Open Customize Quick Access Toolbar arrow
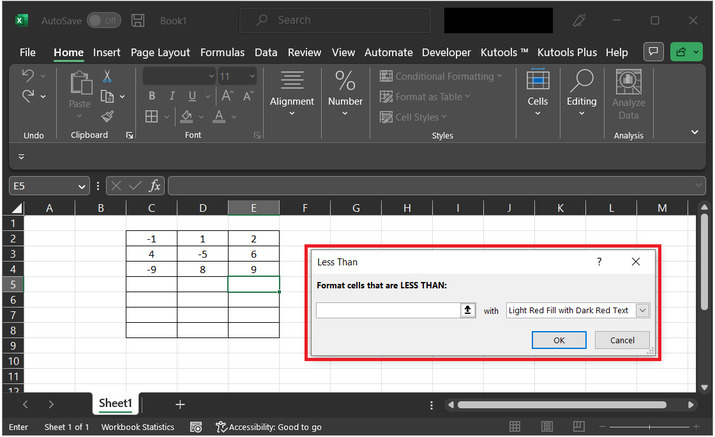The image size is (715, 437). click(21, 156)
